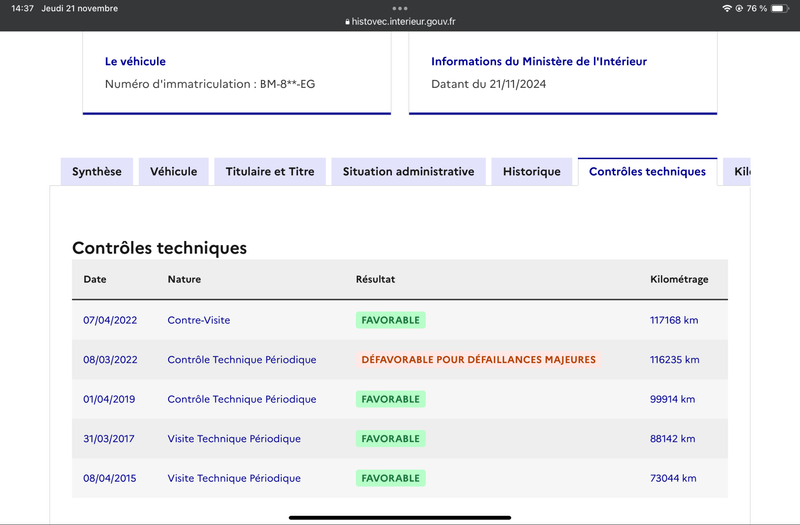Image resolution: width=800 pixels, height=525 pixels.
Task: Open the Historique tab
Action: 532,171
